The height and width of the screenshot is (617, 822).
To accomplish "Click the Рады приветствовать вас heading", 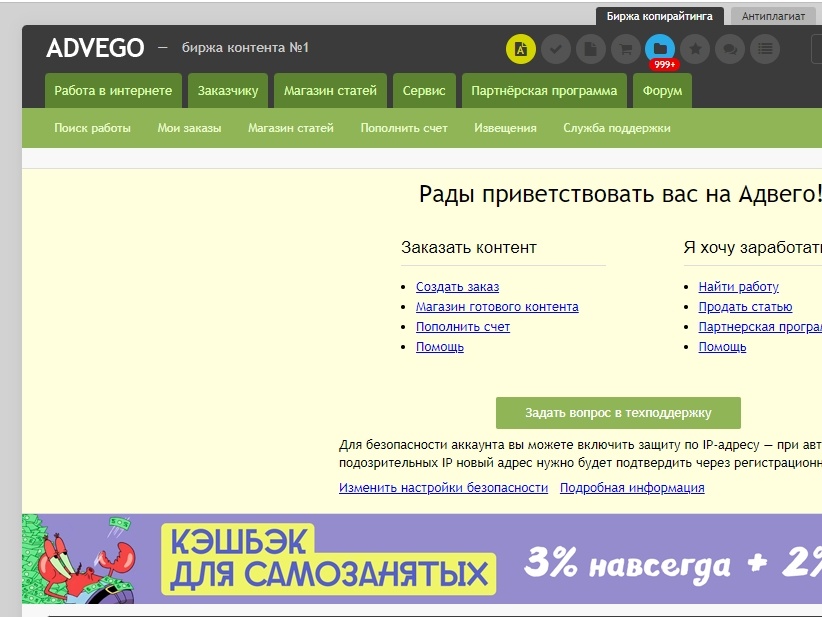I will point(620,194).
